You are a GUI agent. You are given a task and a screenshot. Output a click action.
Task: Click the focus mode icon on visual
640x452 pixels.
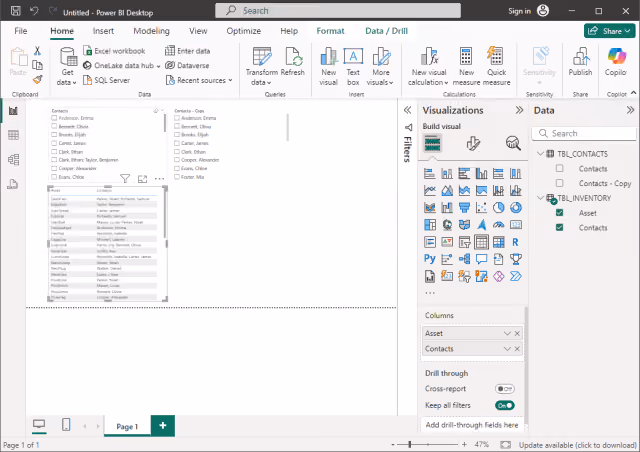click(142, 178)
